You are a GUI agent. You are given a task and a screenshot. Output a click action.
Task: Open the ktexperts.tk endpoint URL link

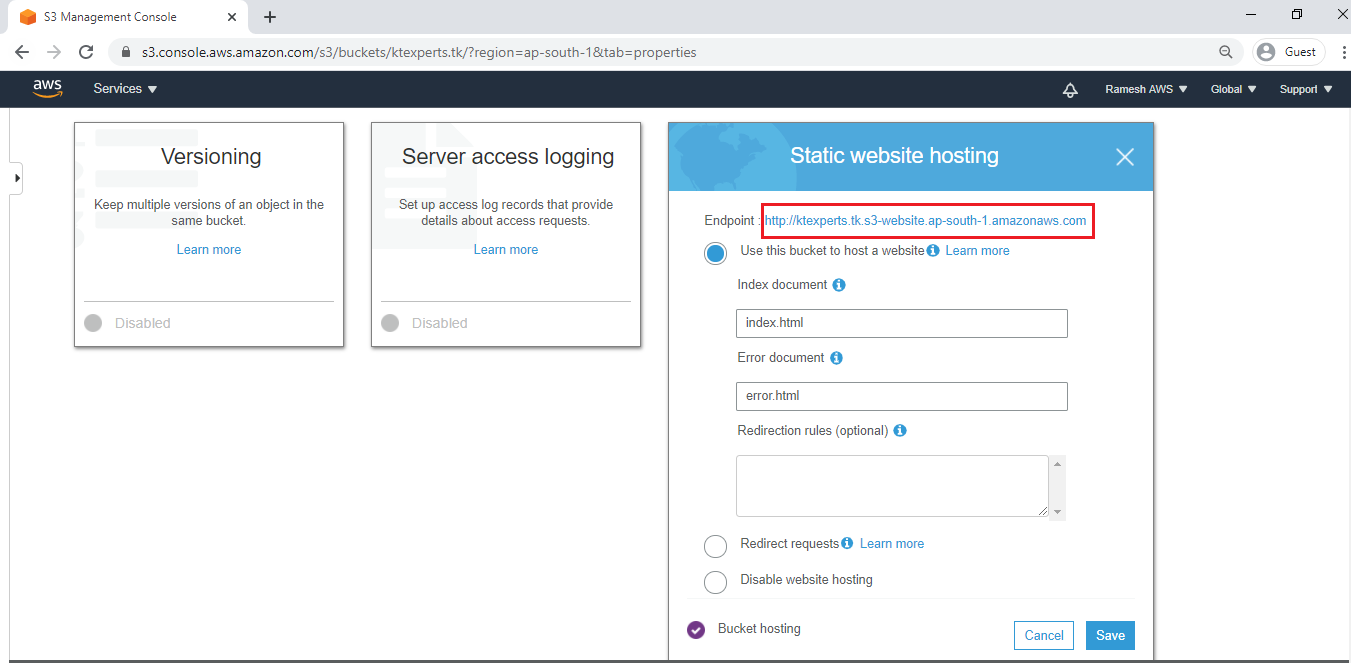coord(926,221)
